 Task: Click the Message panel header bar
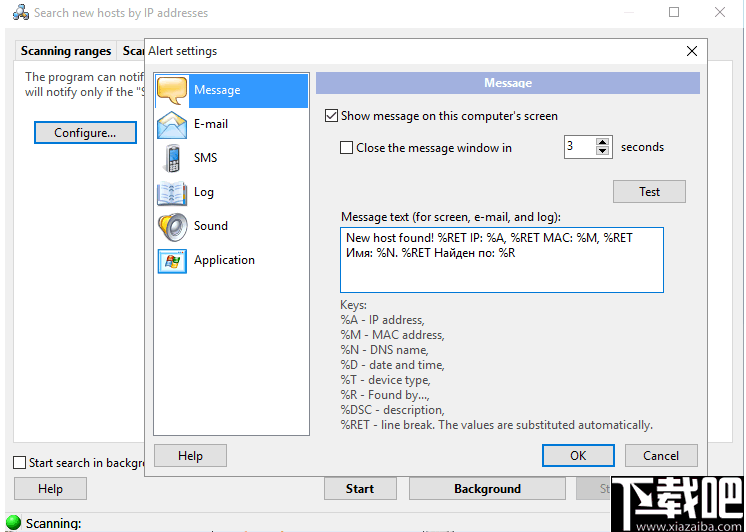(x=508, y=83)
